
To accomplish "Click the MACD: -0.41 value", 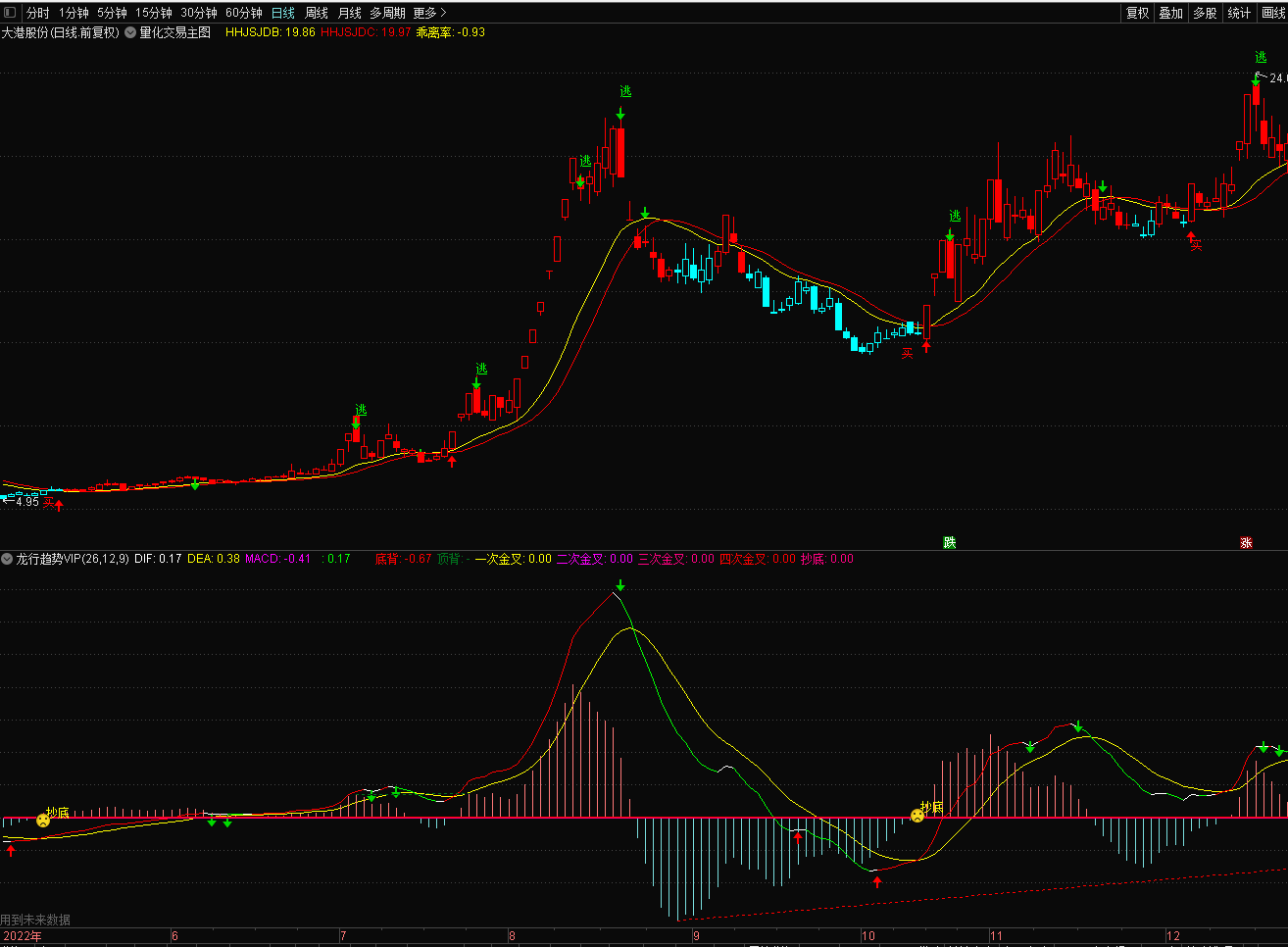I will click(277, 559).
